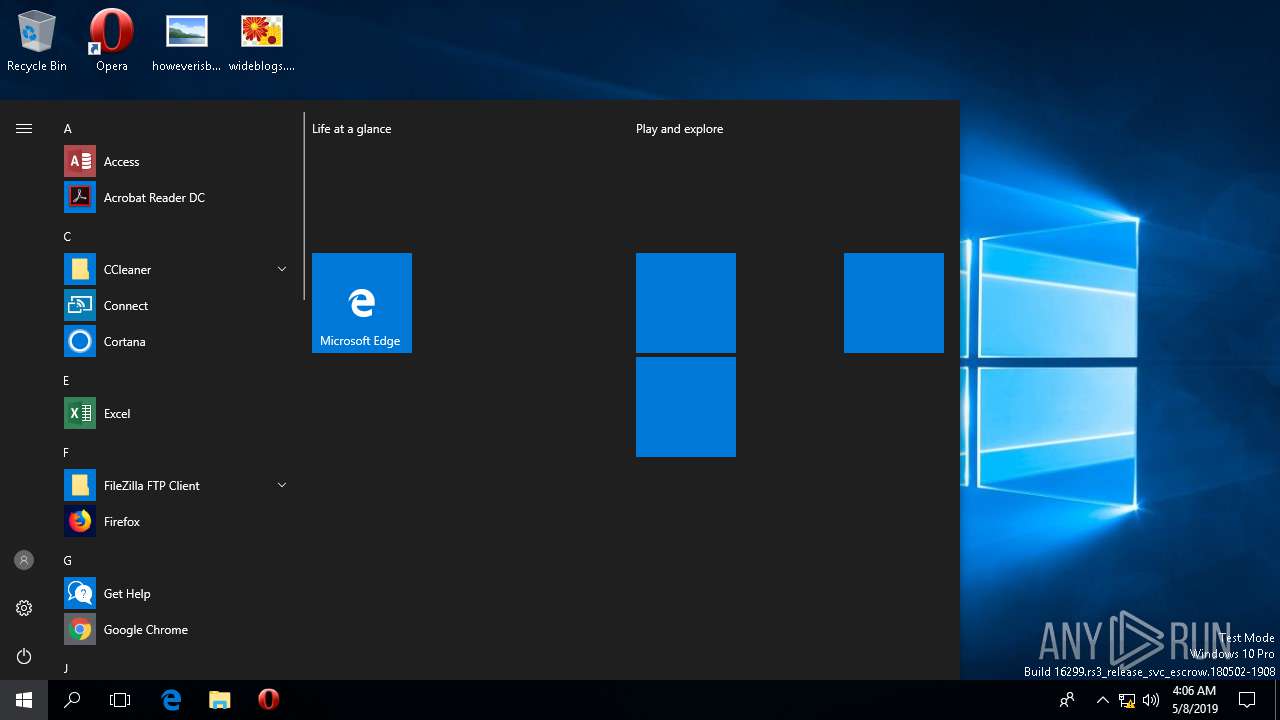Open Cortana from the app list
This screenshot has width=1280, height=720.
click(176, 342)
